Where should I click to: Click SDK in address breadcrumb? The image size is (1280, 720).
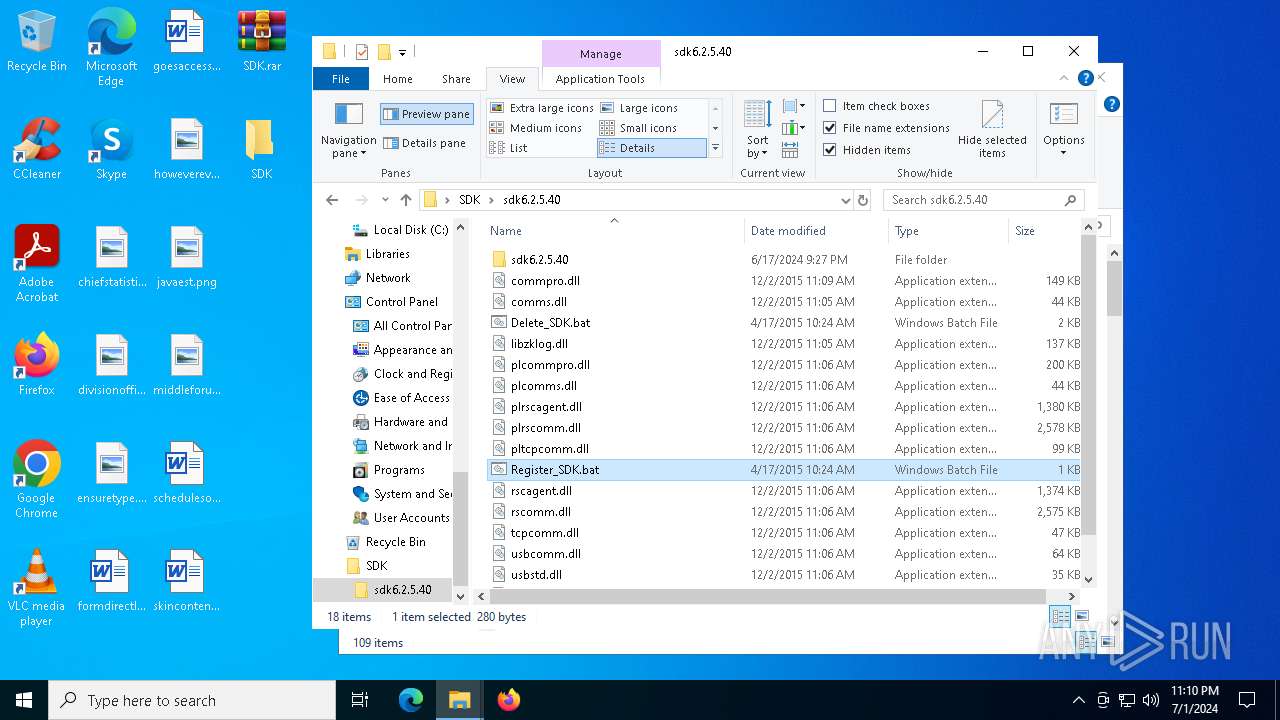click(x=469, y=200)
